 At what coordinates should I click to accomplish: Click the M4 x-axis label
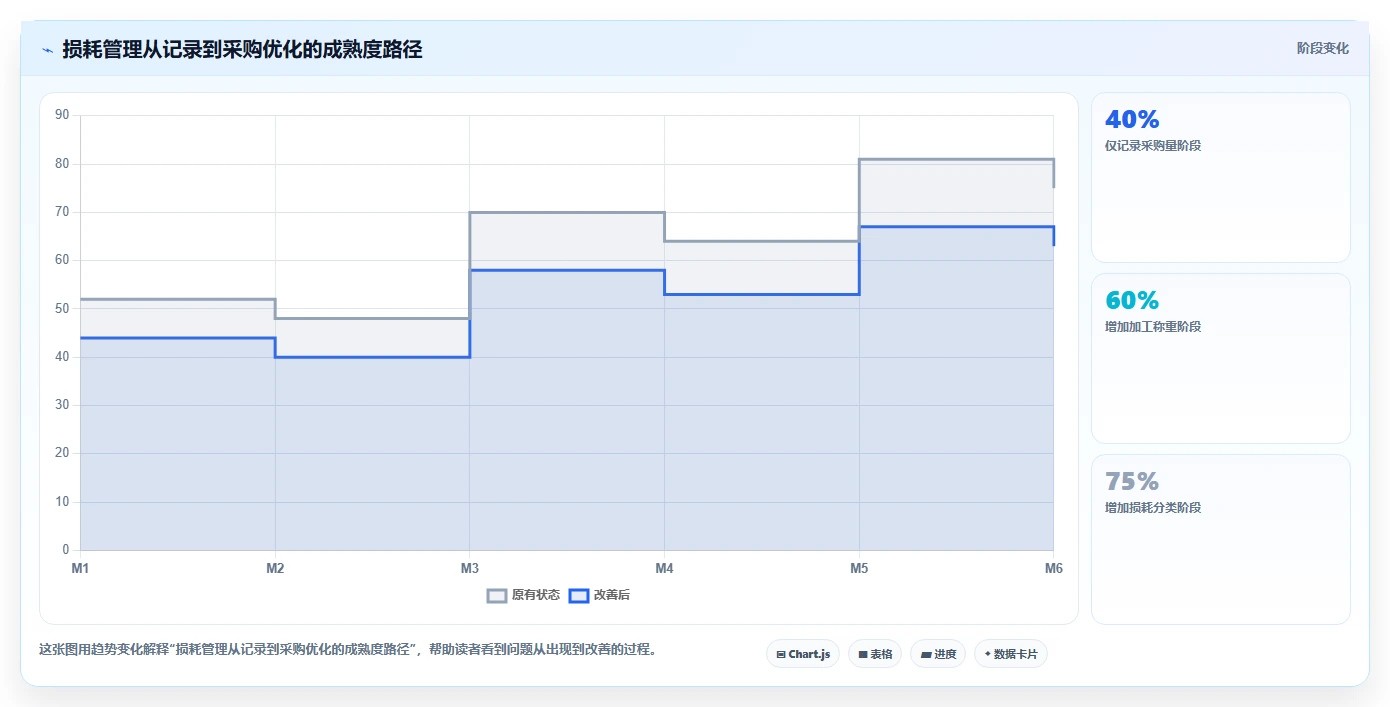(x=664, y=568)
